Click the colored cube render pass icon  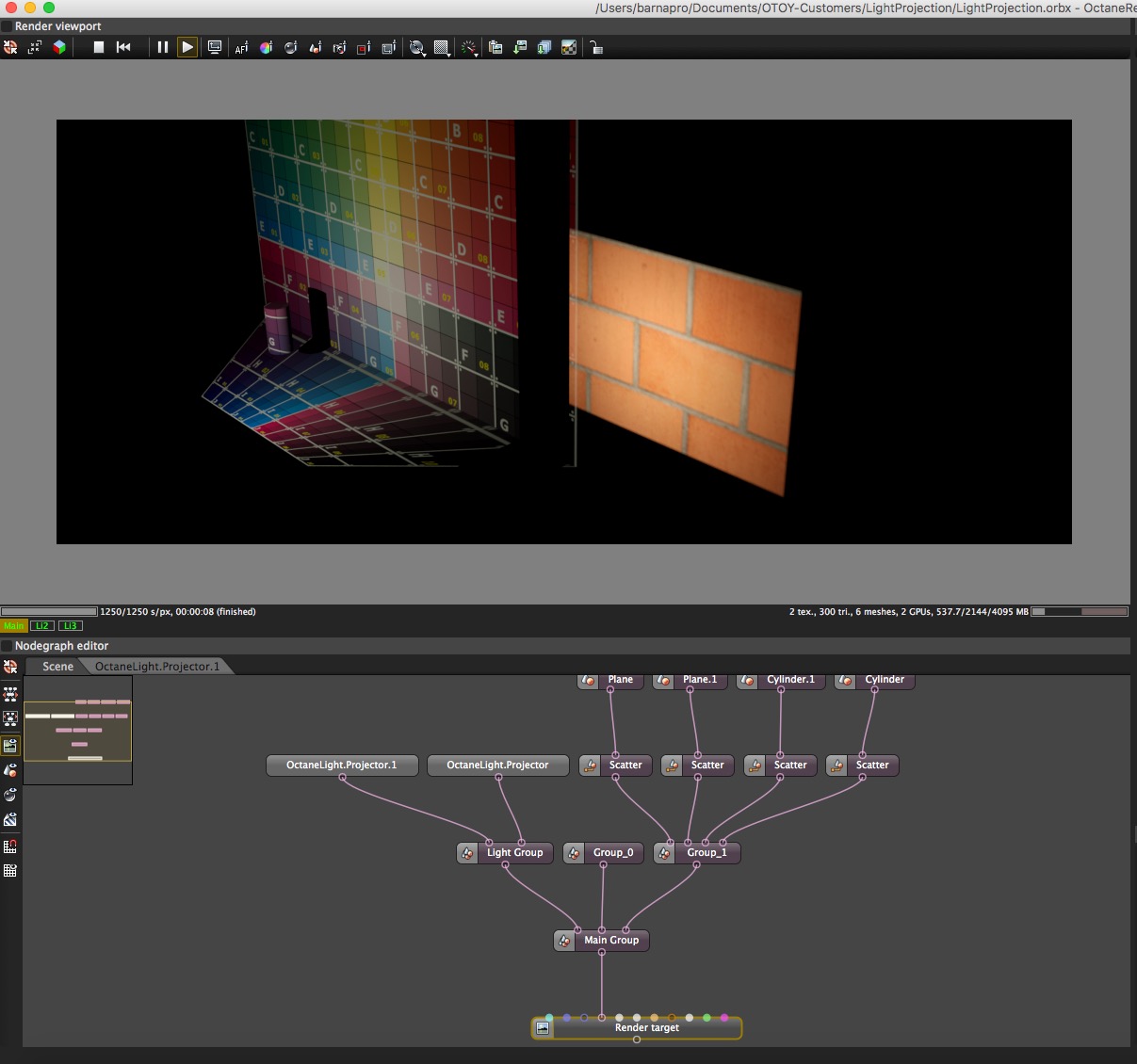tap(59, 47)
